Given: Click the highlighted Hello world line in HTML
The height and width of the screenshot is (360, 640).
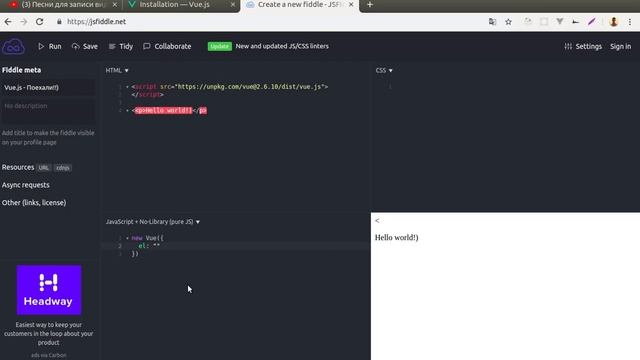Looking at the screenshot, I should [x=169, y=111].
